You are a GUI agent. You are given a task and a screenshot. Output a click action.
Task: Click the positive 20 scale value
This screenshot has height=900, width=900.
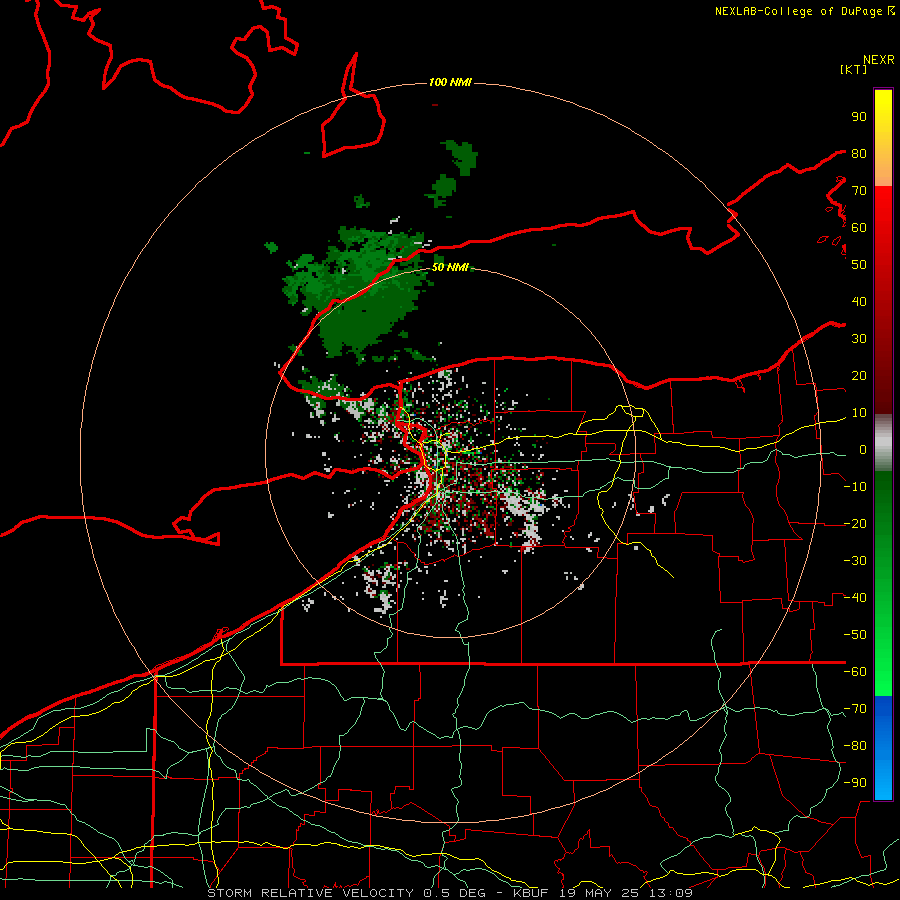pyautogui.click(x=859, y=376)
